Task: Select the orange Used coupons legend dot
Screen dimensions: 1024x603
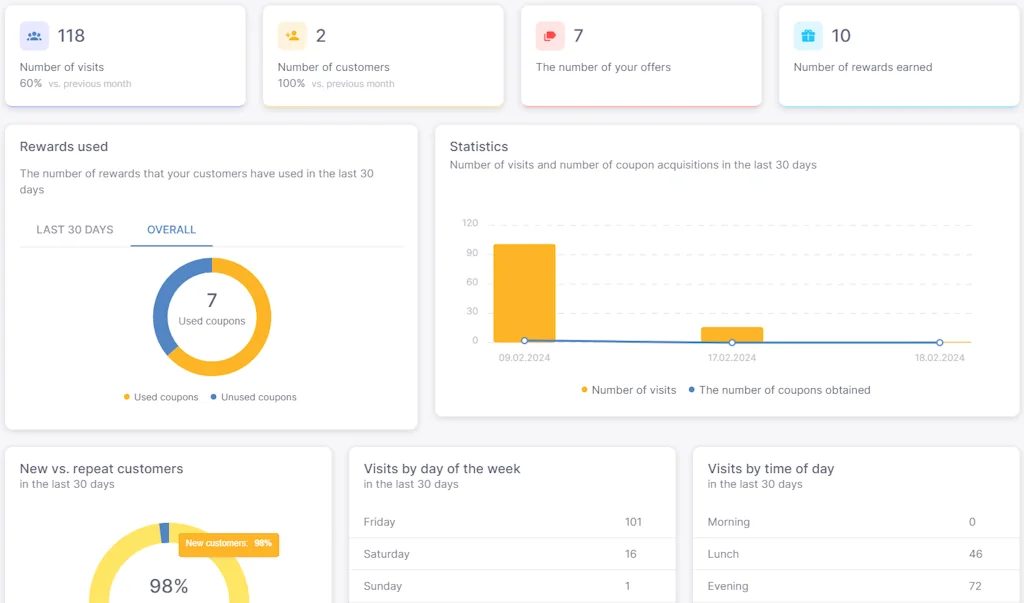Action: (126, 397)
